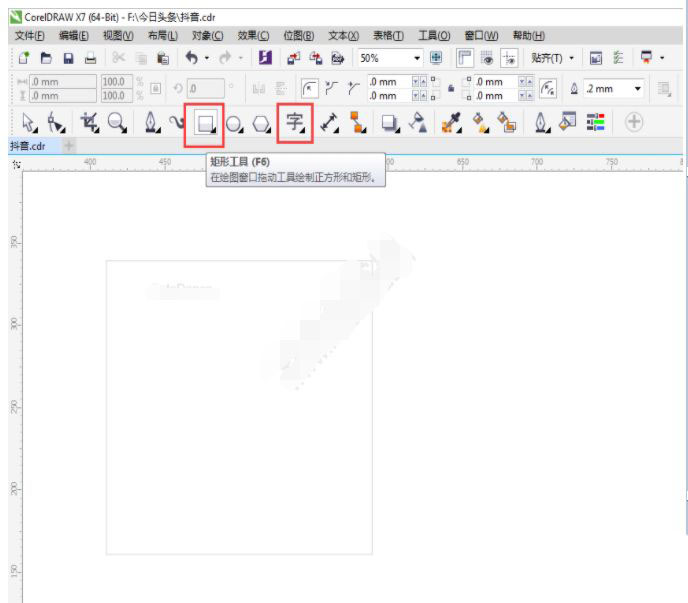Select the Ellipse tool
The image size is (688, 603).
pos(234,123)
